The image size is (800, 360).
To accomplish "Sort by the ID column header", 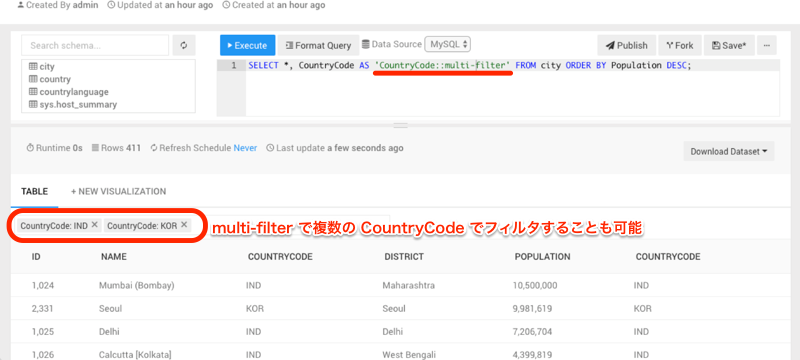I will click(x=36, y=256).
